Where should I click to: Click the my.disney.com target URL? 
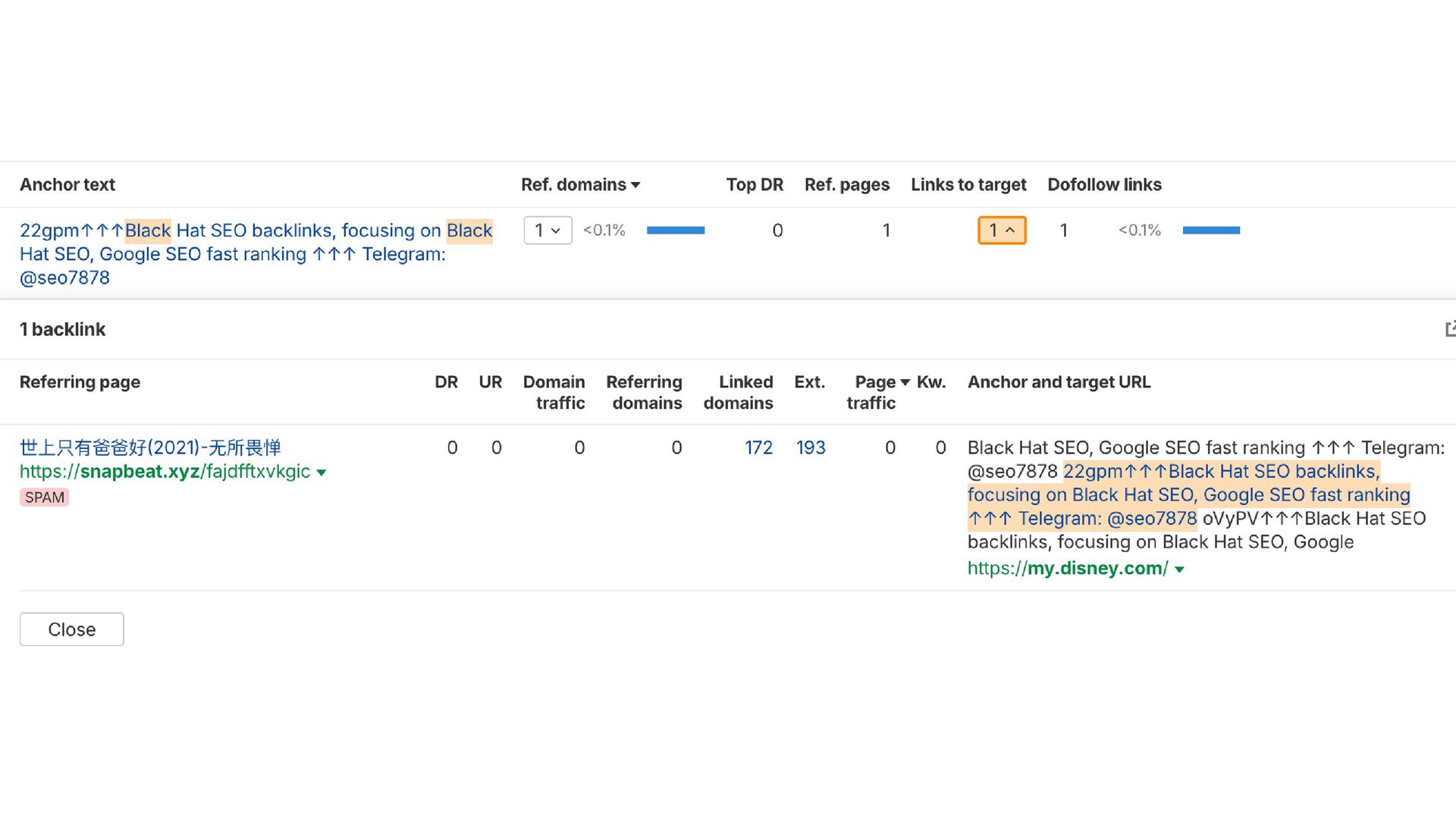click(x=1067, y=569)
